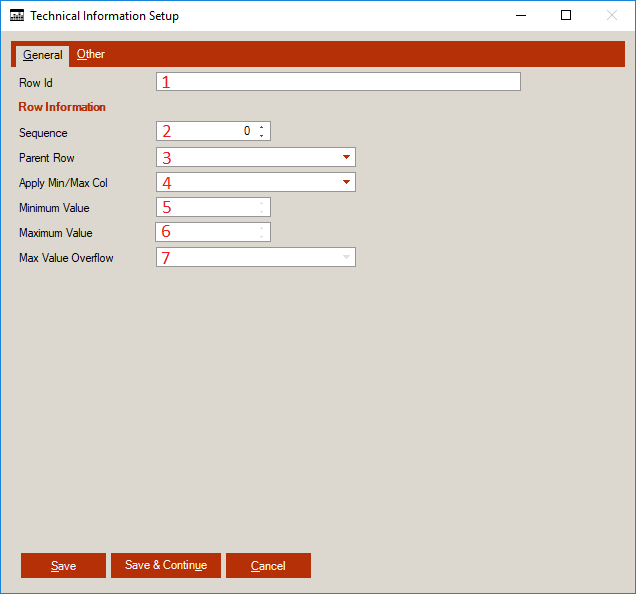The width and height of the screenshot is (636, 594).
Task: Close the Technical Information Setup window
Action: [x=612, y=16]
